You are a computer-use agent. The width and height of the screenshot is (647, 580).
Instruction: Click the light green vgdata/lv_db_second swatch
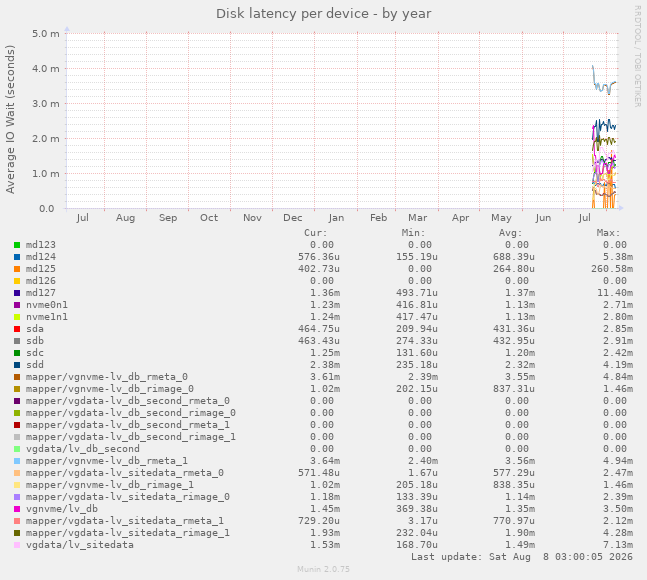pyautogui.click(x=17, y=449)
